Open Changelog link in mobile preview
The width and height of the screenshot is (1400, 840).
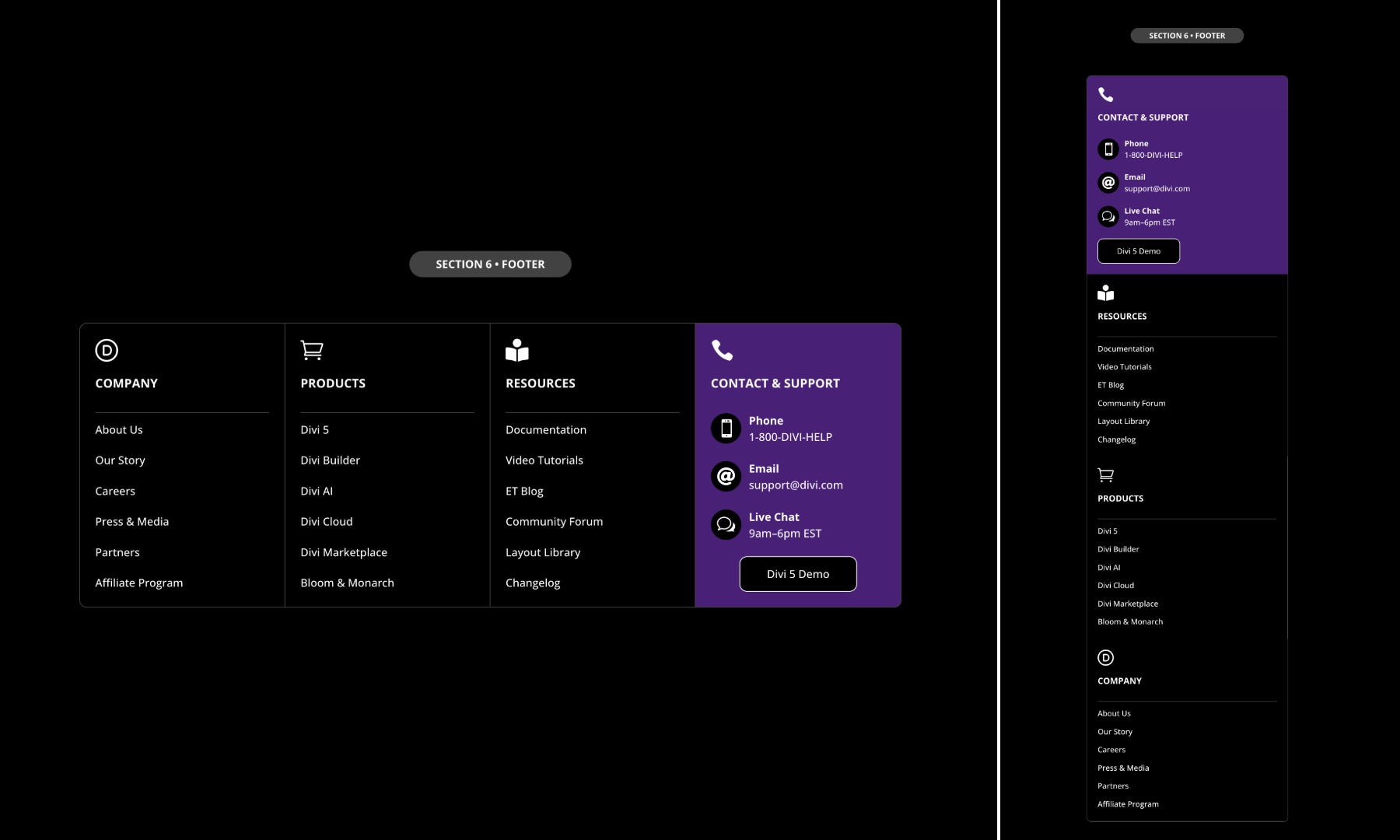click(x=1117, y=439)
